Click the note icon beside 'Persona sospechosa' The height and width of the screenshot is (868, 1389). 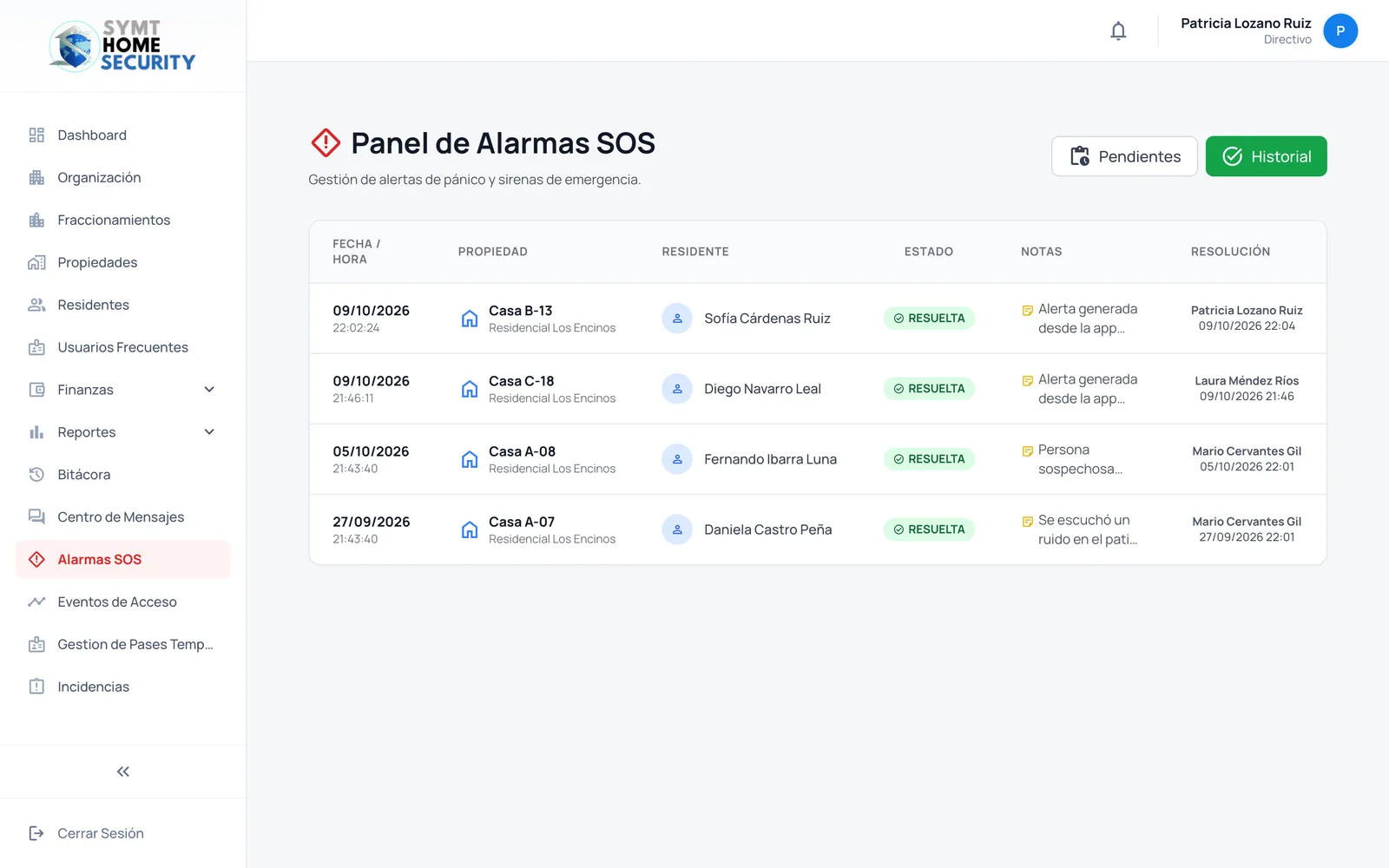[x=1028, y=451]
